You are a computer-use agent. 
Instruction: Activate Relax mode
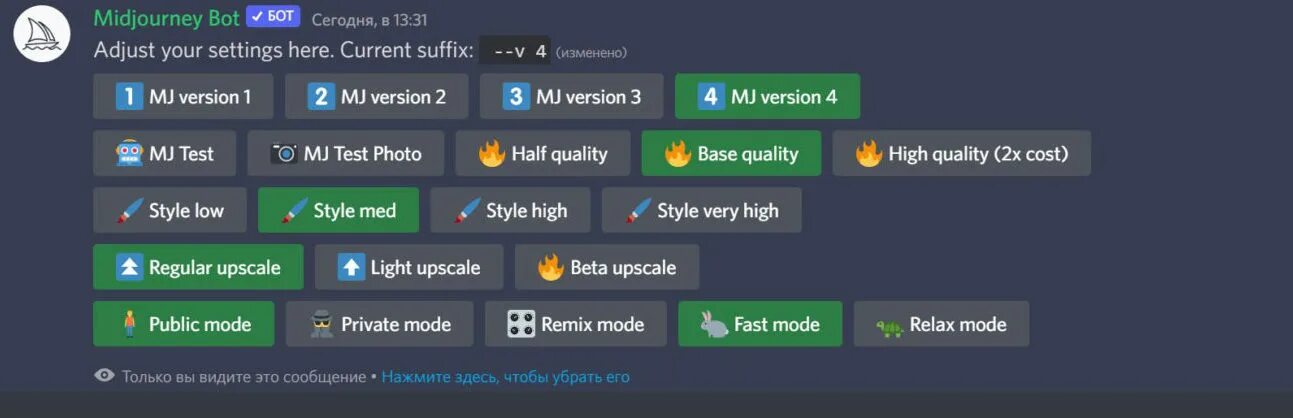point(941,324)
